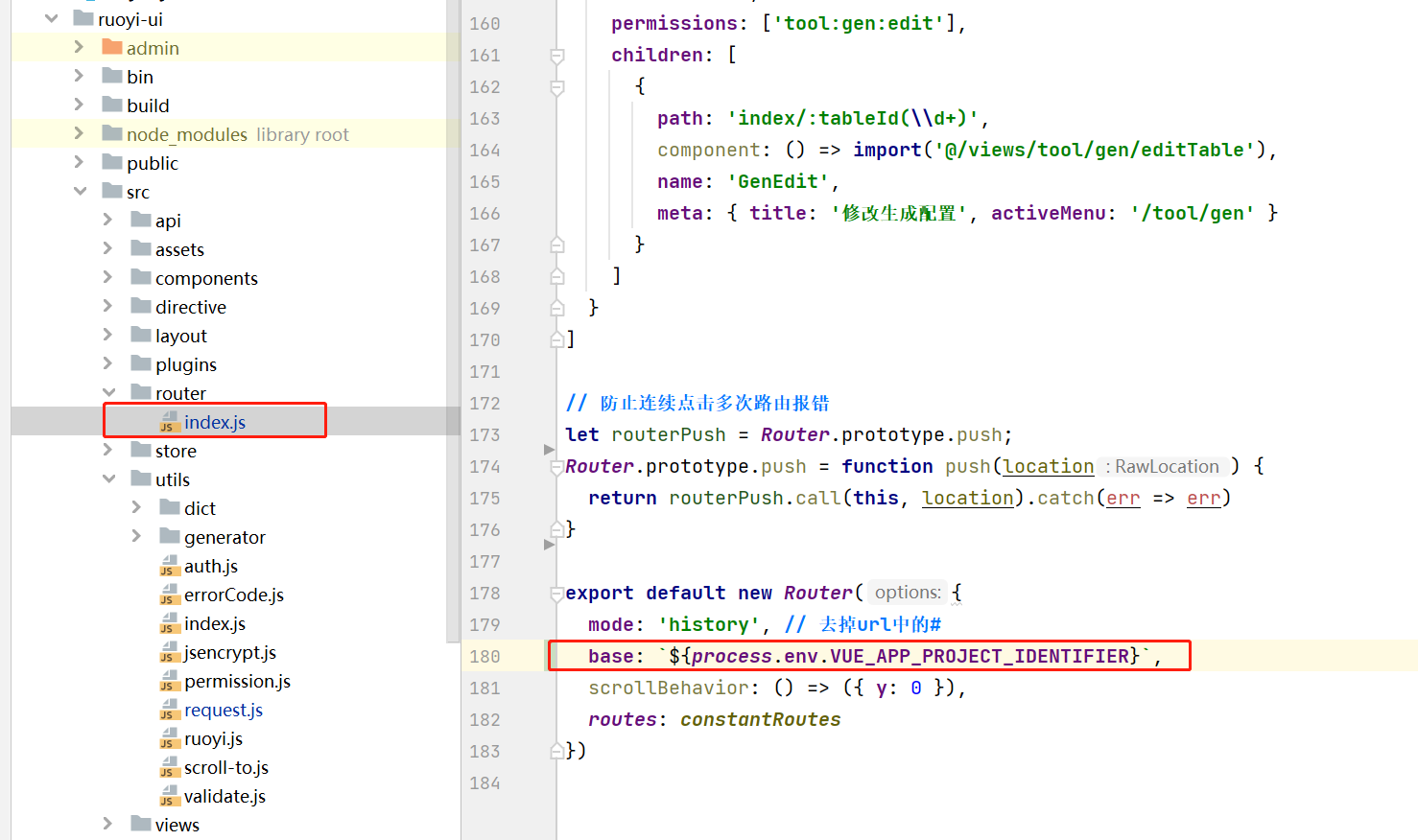Viewport: 1418px width, 840px height.
Task: Click the router folder icon
Action: (x=141, y=393)
